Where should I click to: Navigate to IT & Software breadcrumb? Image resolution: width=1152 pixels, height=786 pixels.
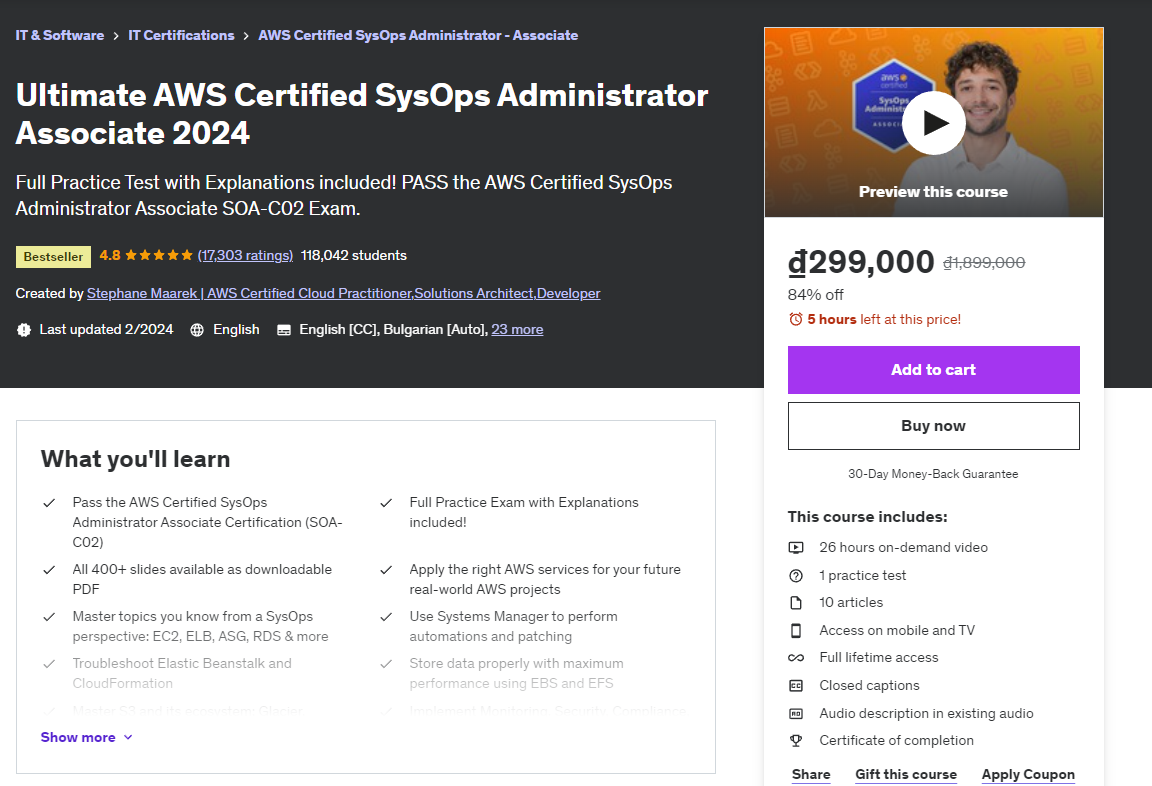click(60, 35)
